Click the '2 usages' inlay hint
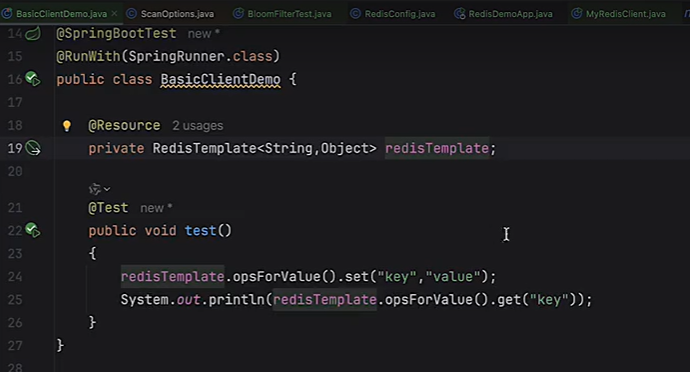The image size is (690, 372). point(198,125)
